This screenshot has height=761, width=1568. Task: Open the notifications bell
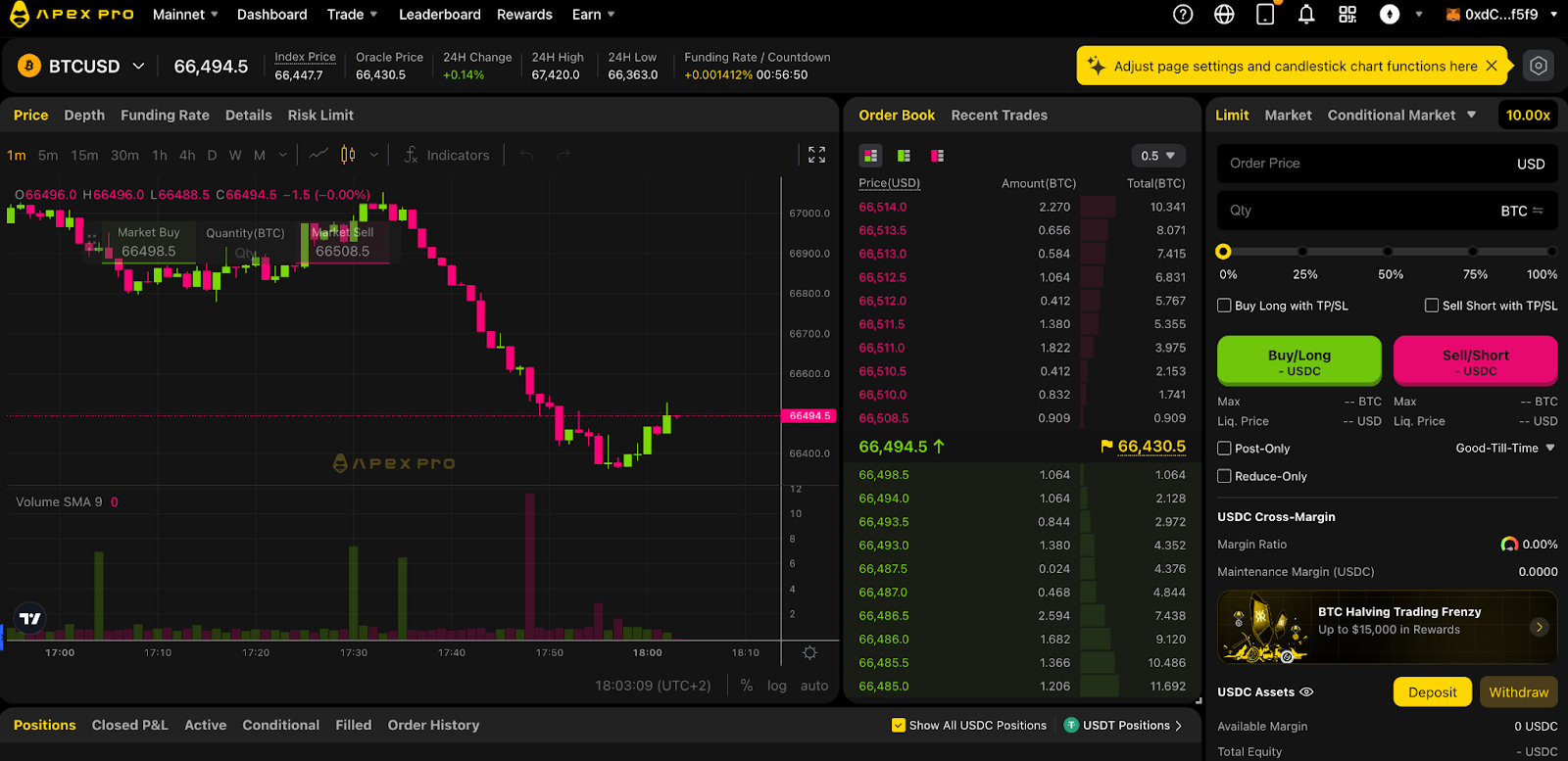pyautogui.click(x=1306, y=15)
